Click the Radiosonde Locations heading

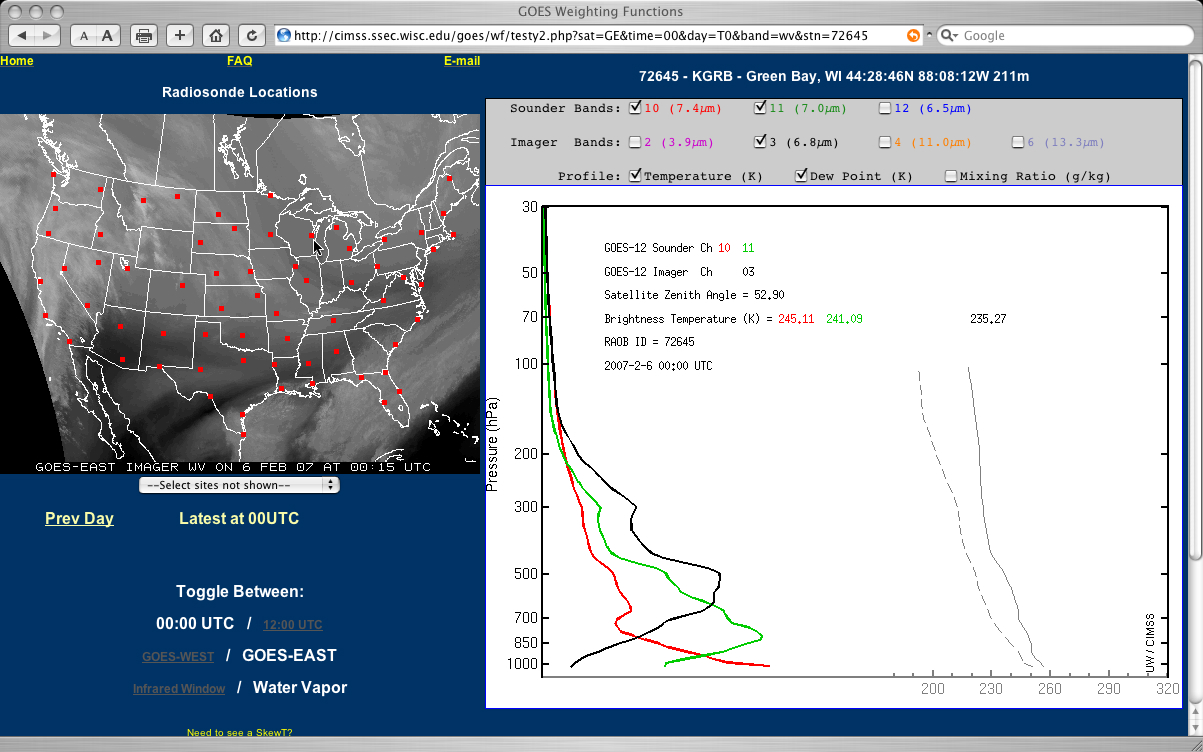[239, 92]
